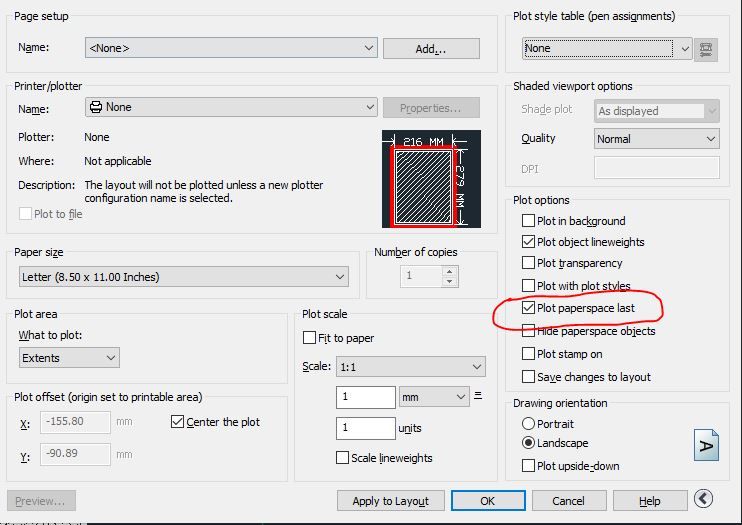The image size is (742, 525).
Task: Open the mm units dropdown
Action: click(x=434, y=397)
